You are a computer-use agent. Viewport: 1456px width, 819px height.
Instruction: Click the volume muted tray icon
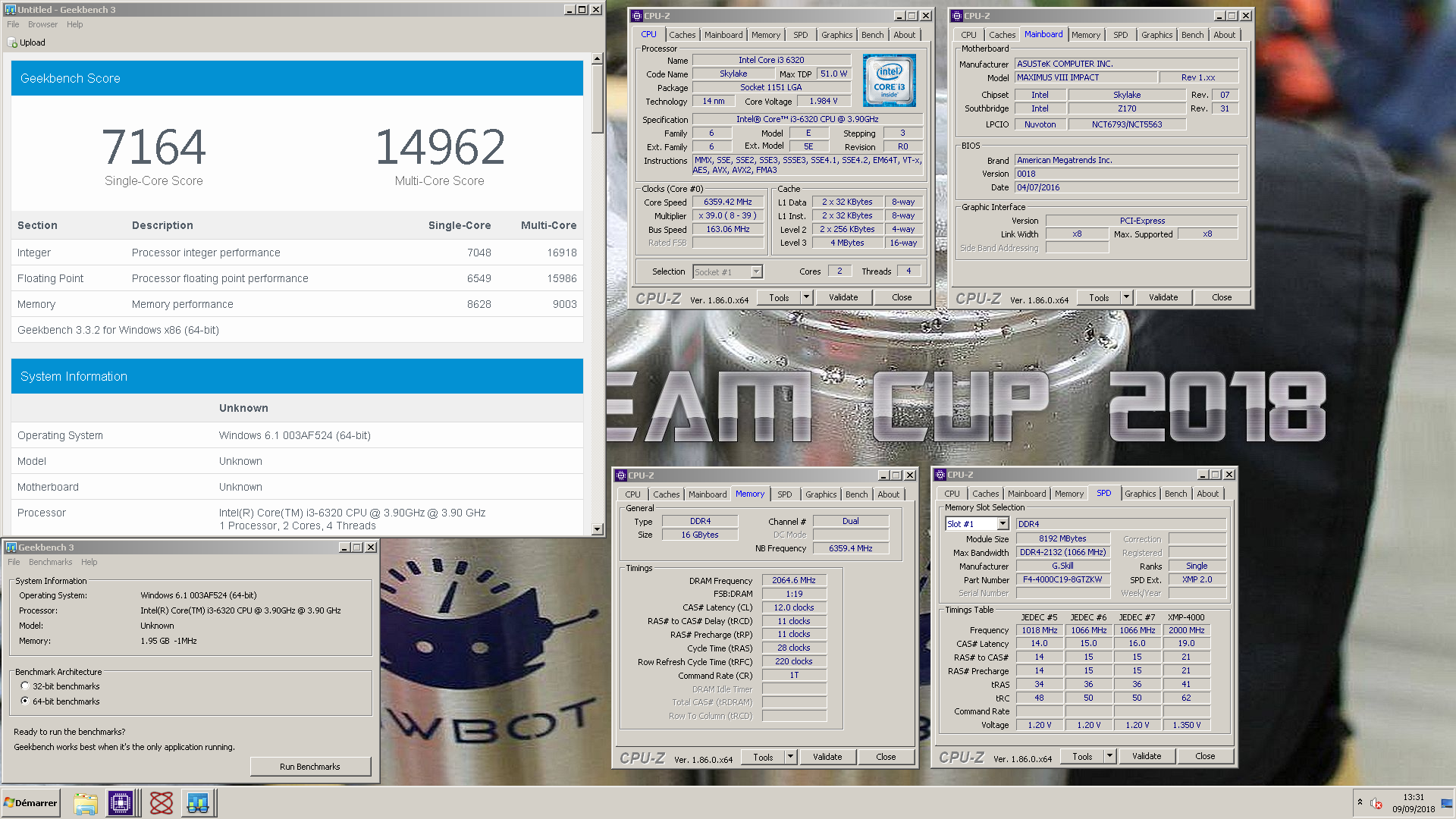1377,803
